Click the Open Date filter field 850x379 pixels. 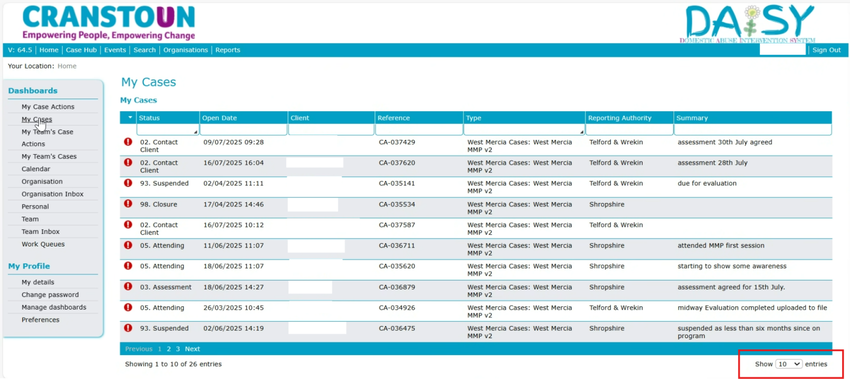tap(243, 130)
